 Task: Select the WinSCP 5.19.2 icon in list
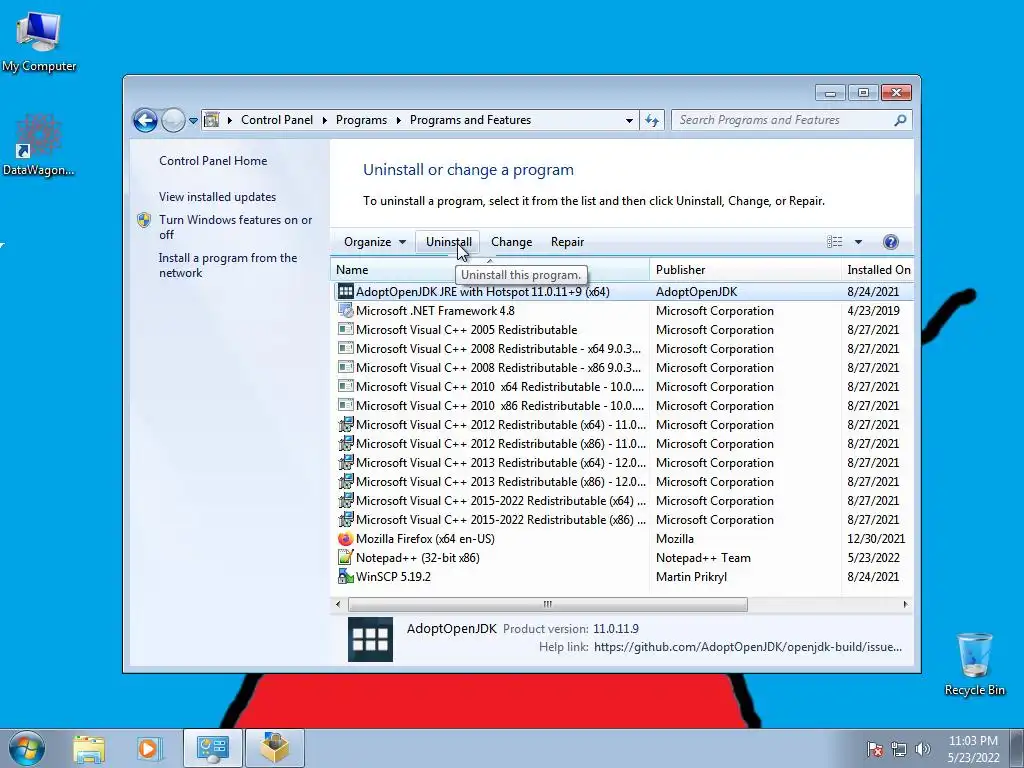click(345, 577)
